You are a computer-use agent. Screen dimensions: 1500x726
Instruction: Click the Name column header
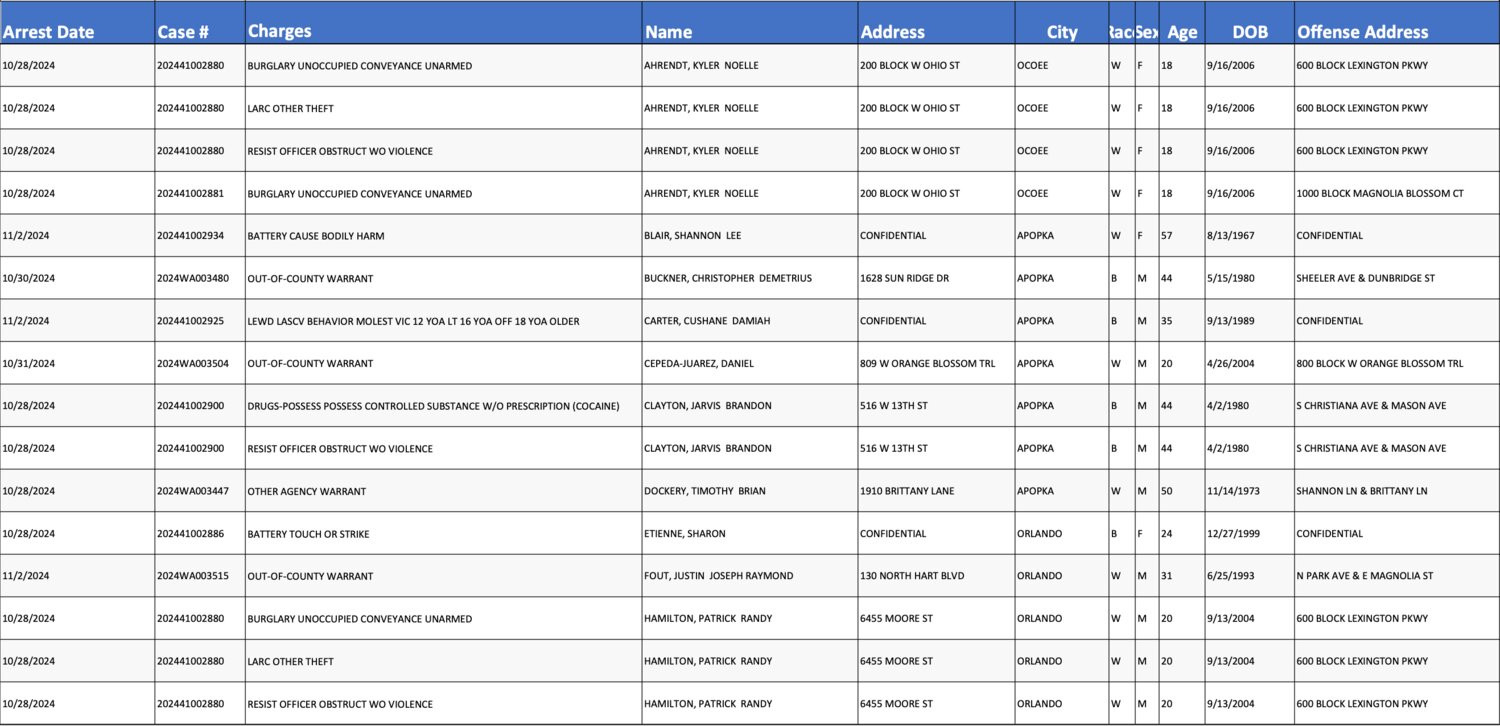(750, 23)
